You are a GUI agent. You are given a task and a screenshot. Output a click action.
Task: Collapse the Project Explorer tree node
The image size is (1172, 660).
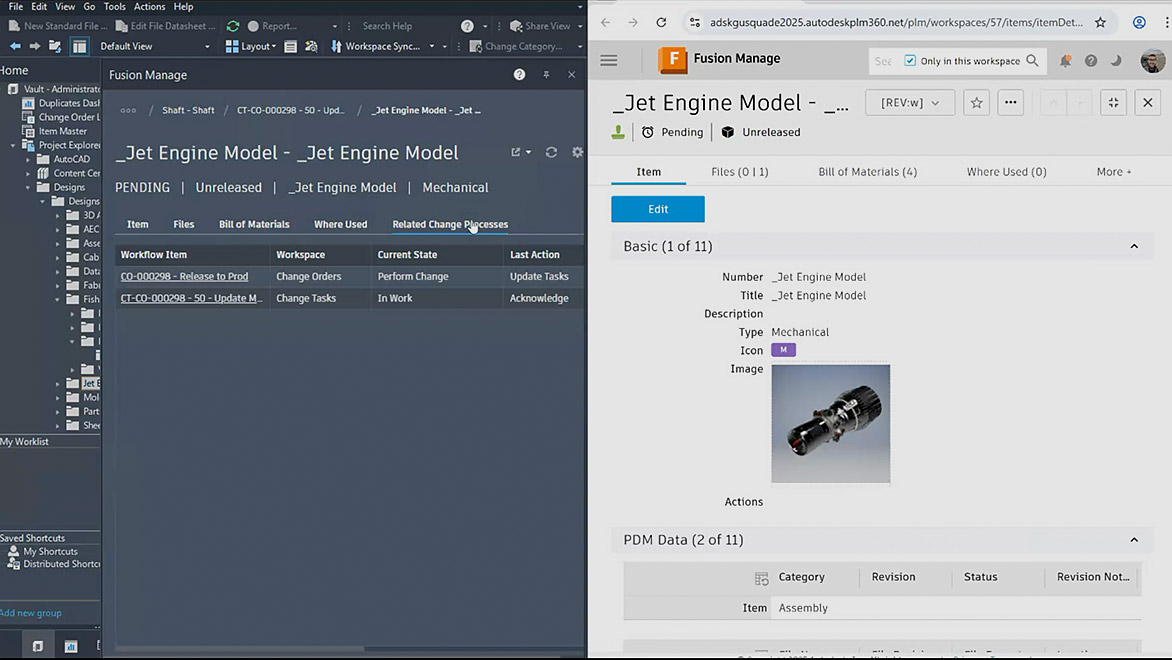point(13,145)
